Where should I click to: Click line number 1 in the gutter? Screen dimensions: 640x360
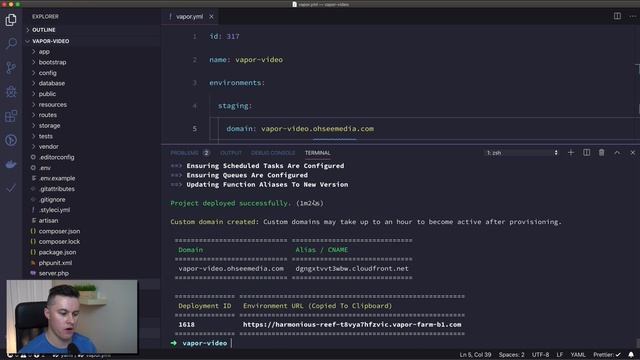point(195,36)
